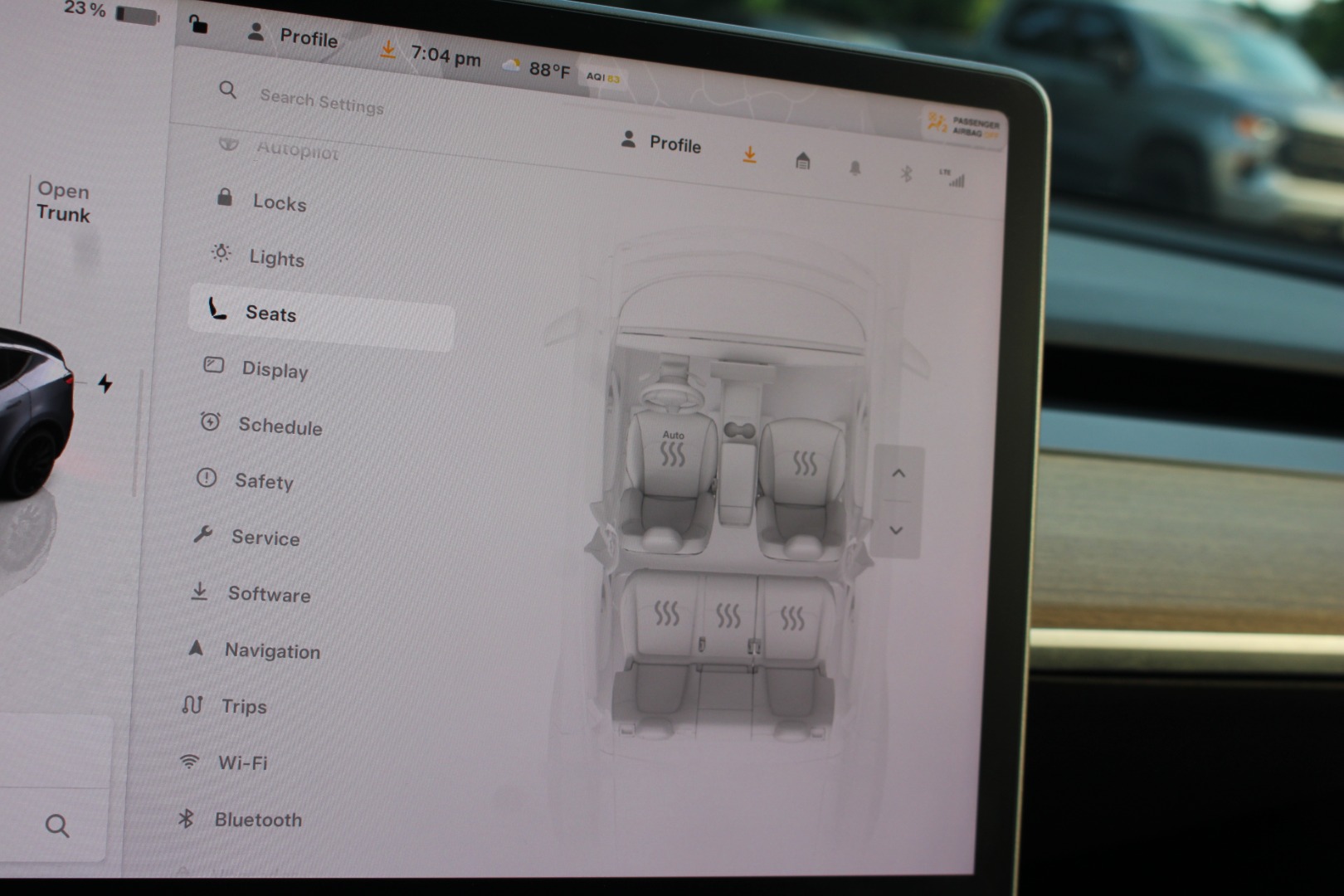The width and height of the screenshot is (1344, 896).
Task: Click the magnifier icon beside Search Settings
Action: (227, 90)
